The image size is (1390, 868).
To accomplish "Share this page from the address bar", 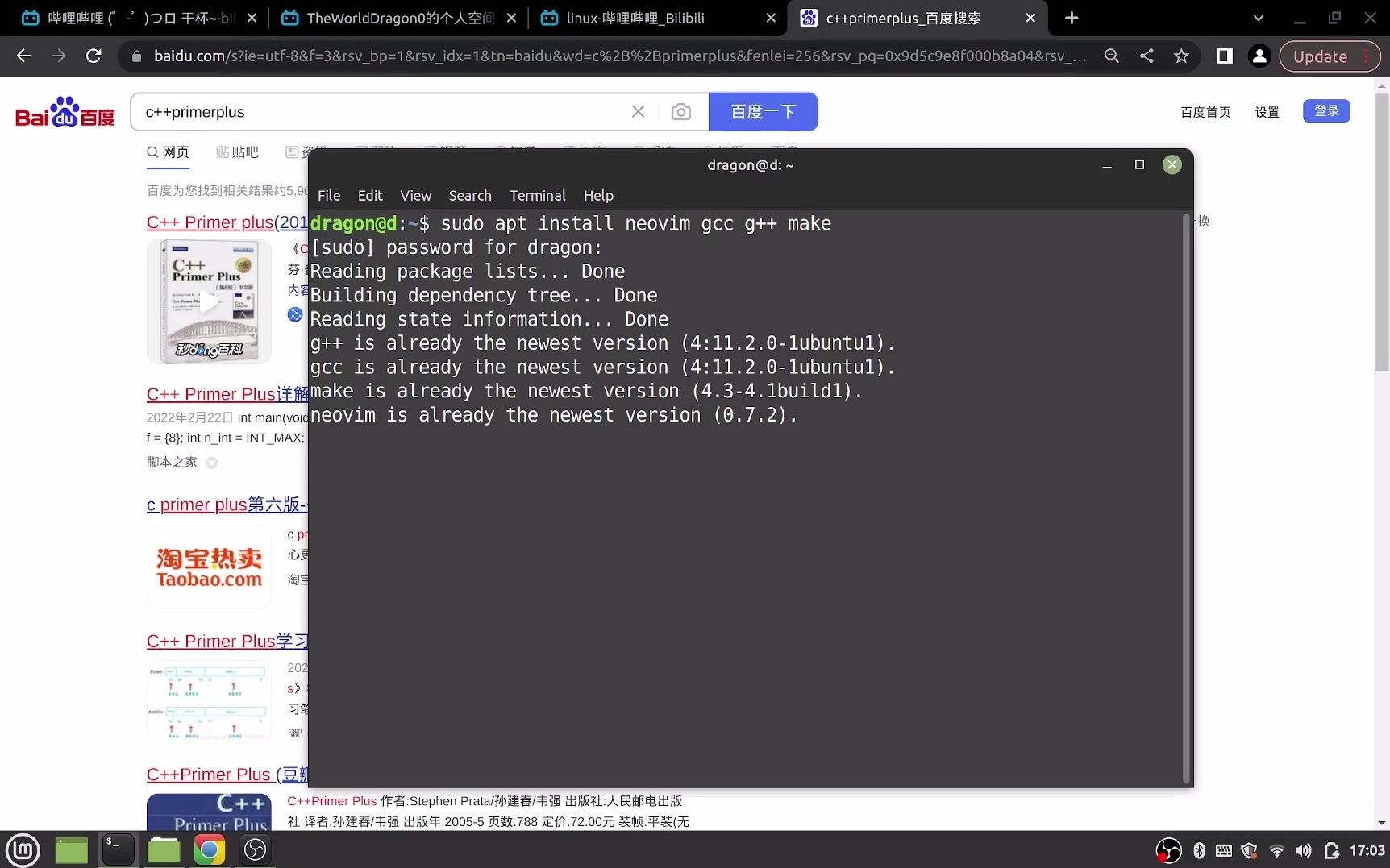I will coord(1147,56).
